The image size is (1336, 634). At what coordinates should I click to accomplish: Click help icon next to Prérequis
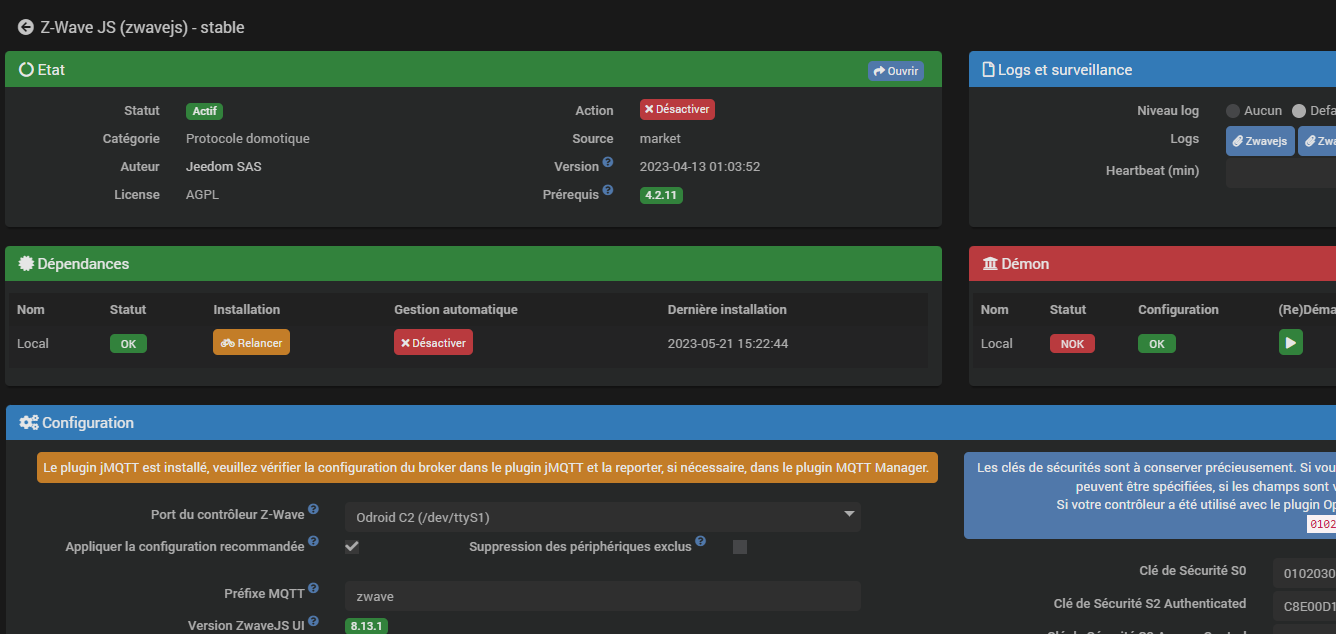[x=608, y=191]
